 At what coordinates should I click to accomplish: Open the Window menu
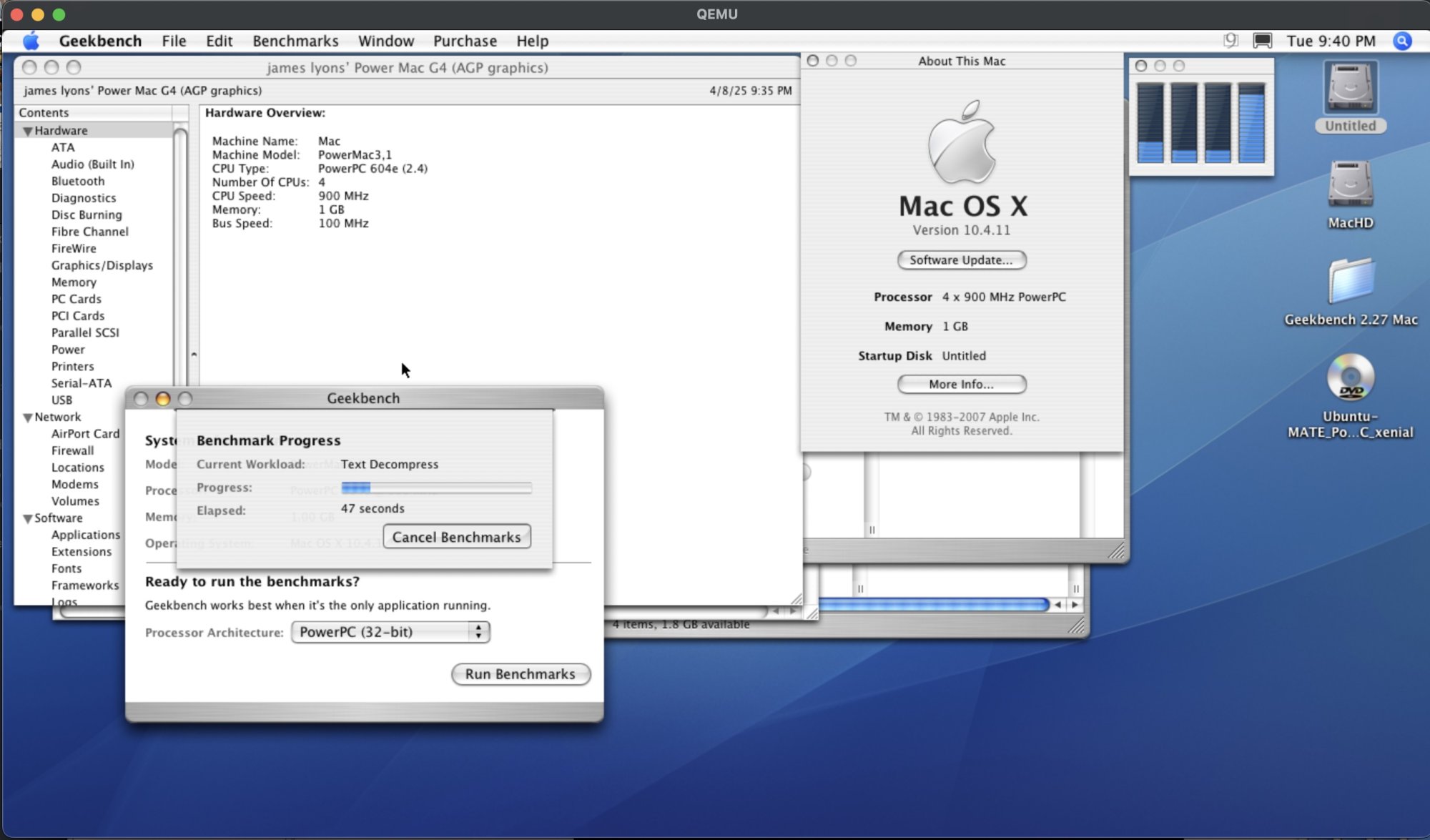coord(386,41)
